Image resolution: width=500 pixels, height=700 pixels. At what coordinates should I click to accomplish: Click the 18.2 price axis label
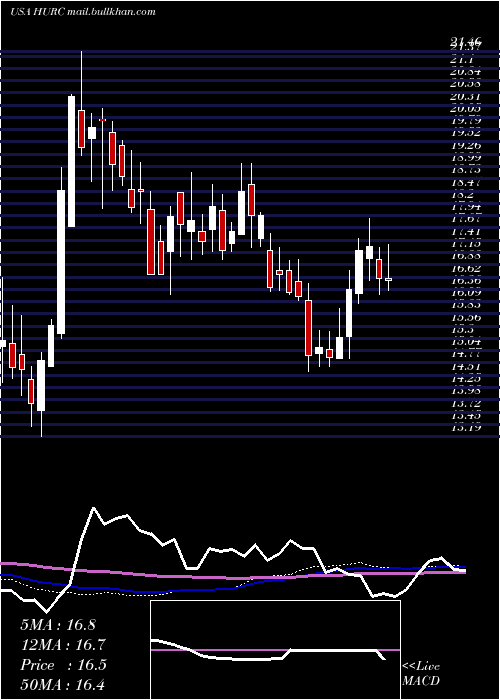[461, 195]
